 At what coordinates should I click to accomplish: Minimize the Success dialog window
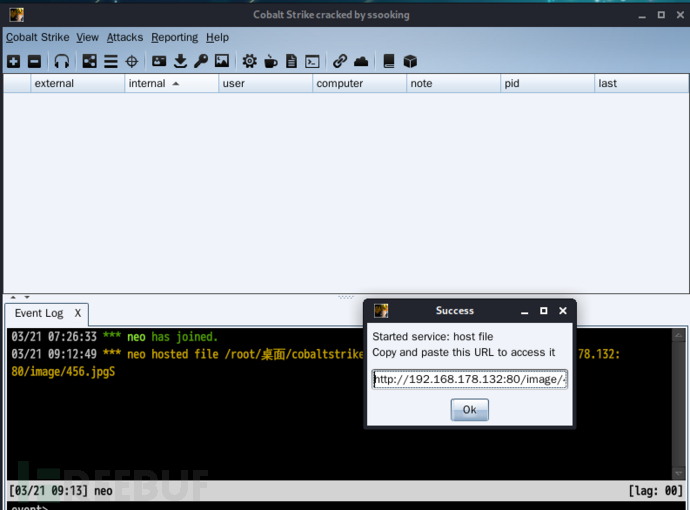[x=524, y=312]
